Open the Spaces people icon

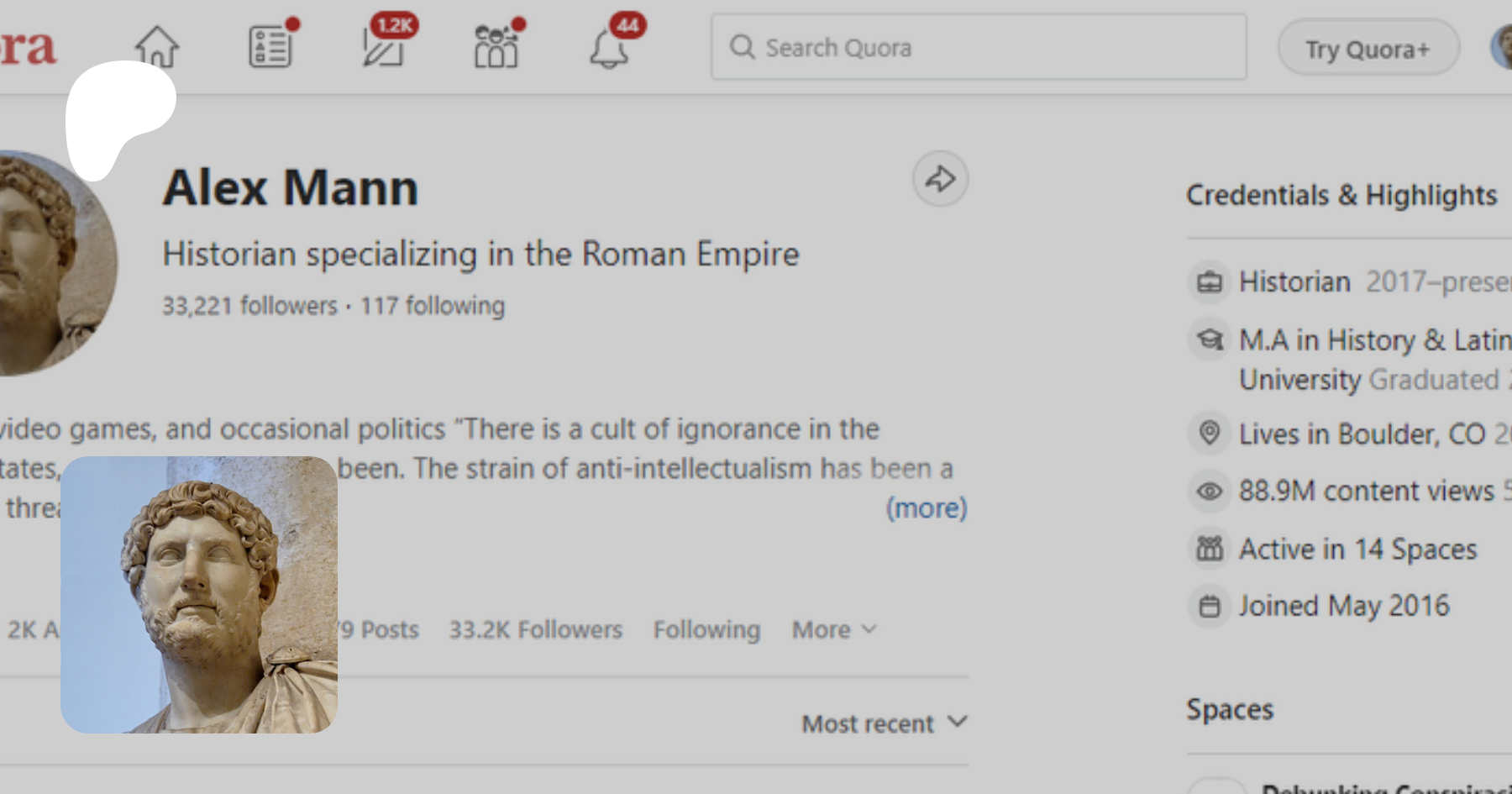496,49
